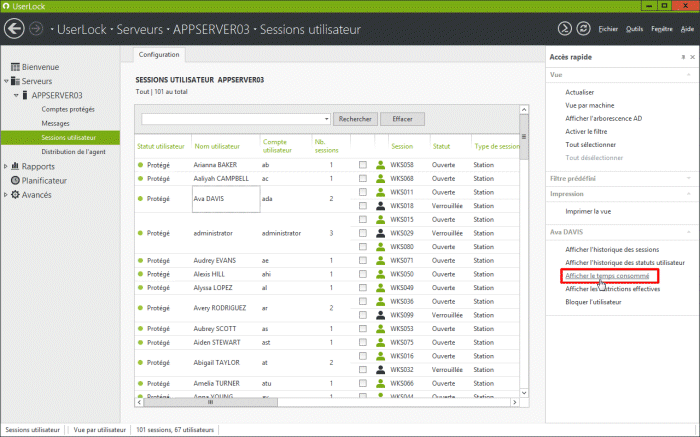The width and height of the screenshot is (700, 437).
Task: Go back with the round back arrow
Action: tap(14, 29)
